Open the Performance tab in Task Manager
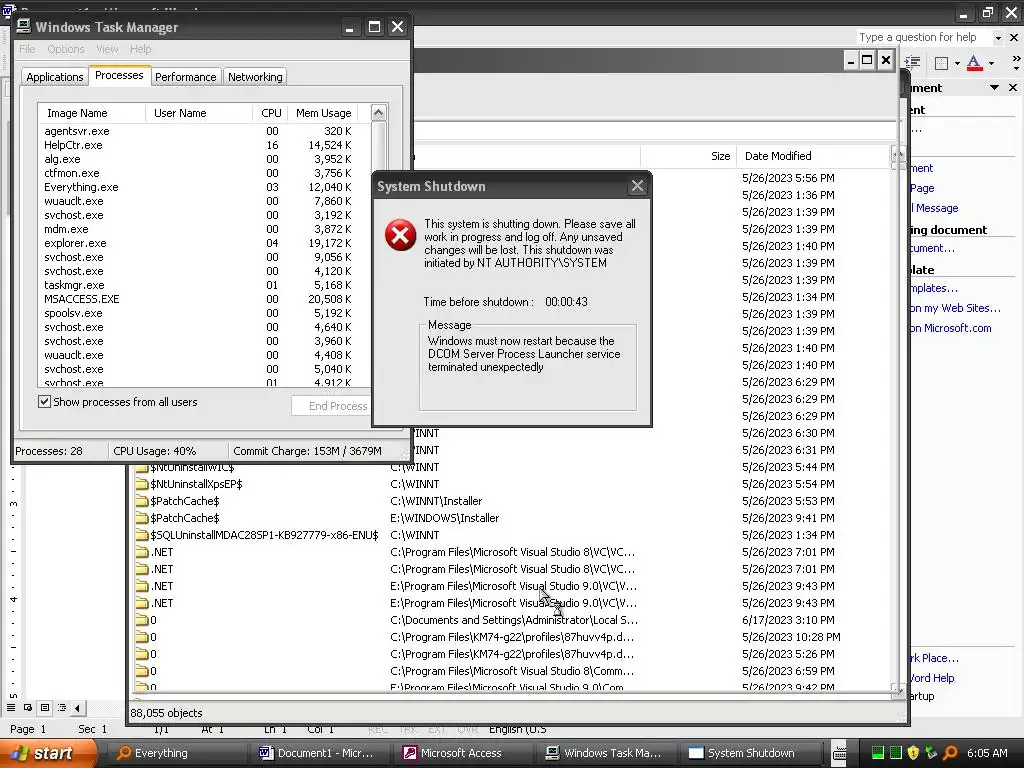This screenshot has width=1024, height=768. [x=185, y=76]
